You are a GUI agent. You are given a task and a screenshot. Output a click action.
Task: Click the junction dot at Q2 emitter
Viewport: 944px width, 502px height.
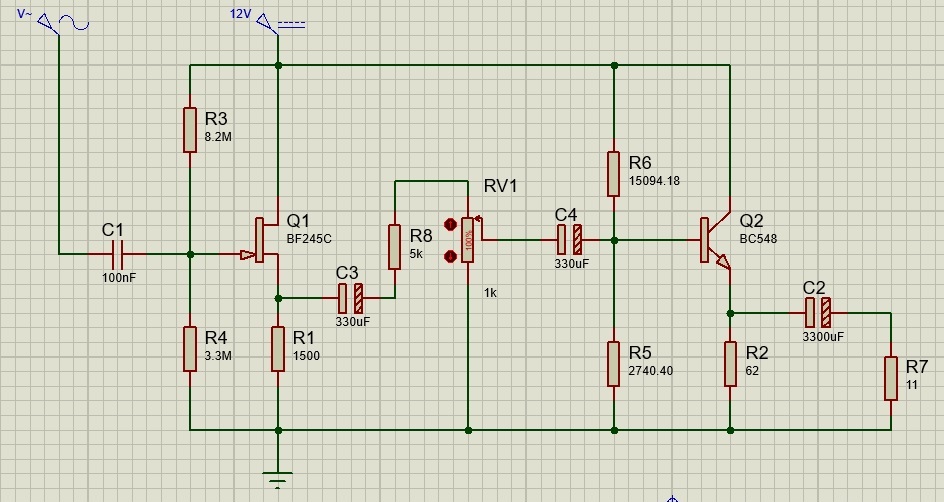(730, 313)
